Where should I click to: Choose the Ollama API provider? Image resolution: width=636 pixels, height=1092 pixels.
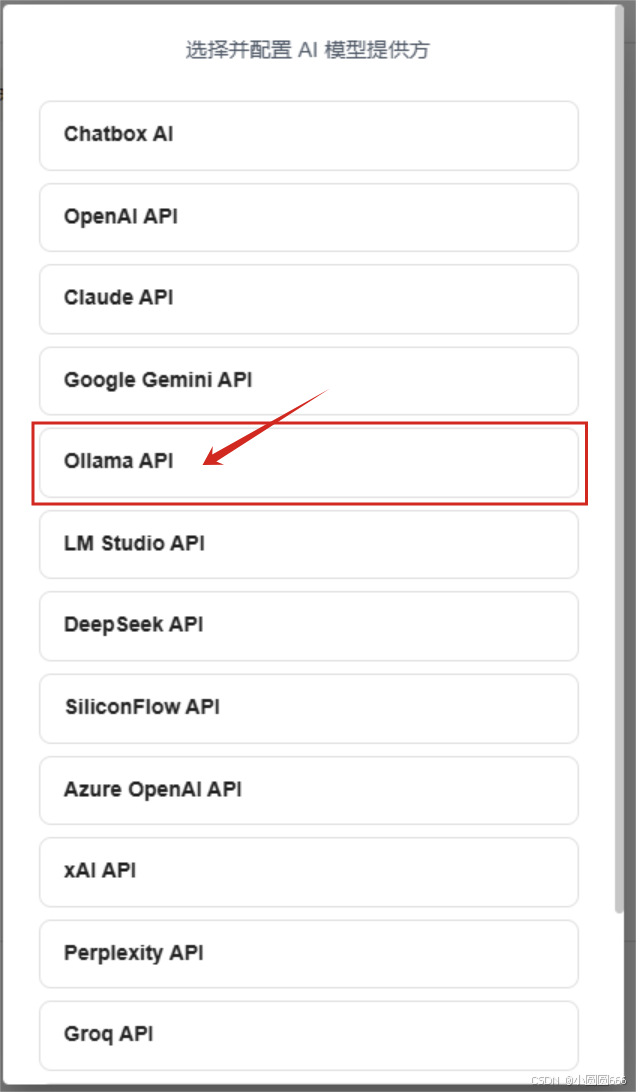pyautogui.click(x=309, y=463)
